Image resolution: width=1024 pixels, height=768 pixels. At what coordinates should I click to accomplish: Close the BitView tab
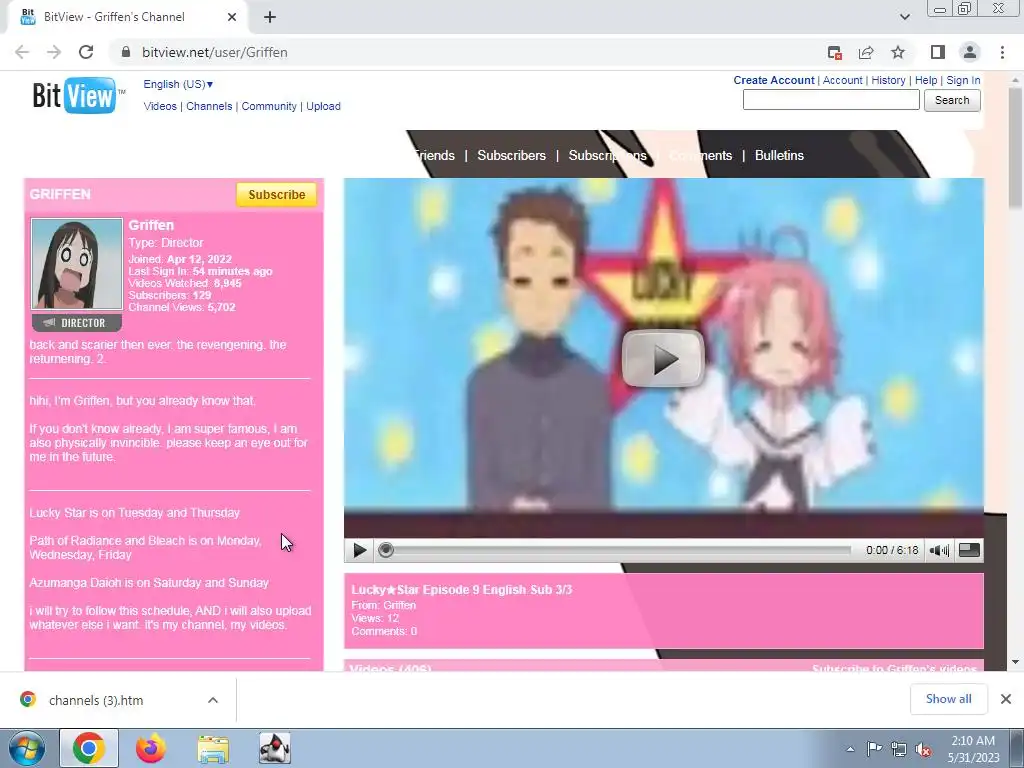pyautogui.click(x=232, y=17)
